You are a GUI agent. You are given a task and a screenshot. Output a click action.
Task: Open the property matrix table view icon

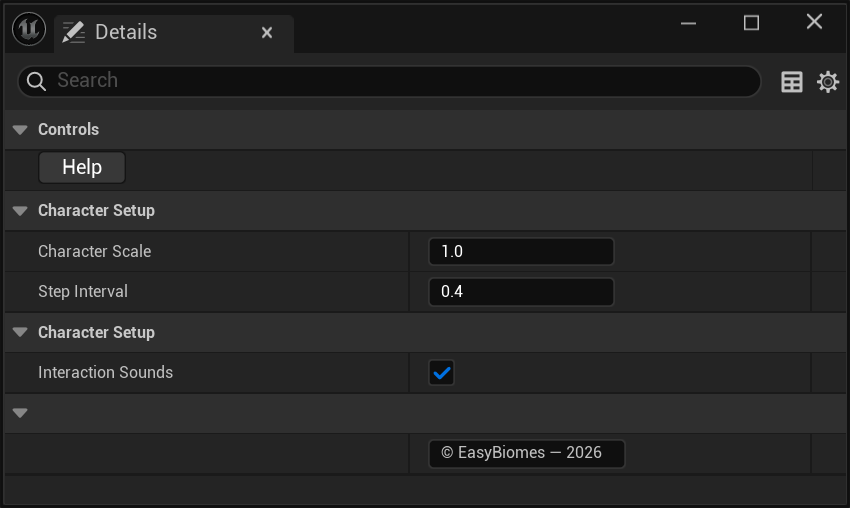791,82
